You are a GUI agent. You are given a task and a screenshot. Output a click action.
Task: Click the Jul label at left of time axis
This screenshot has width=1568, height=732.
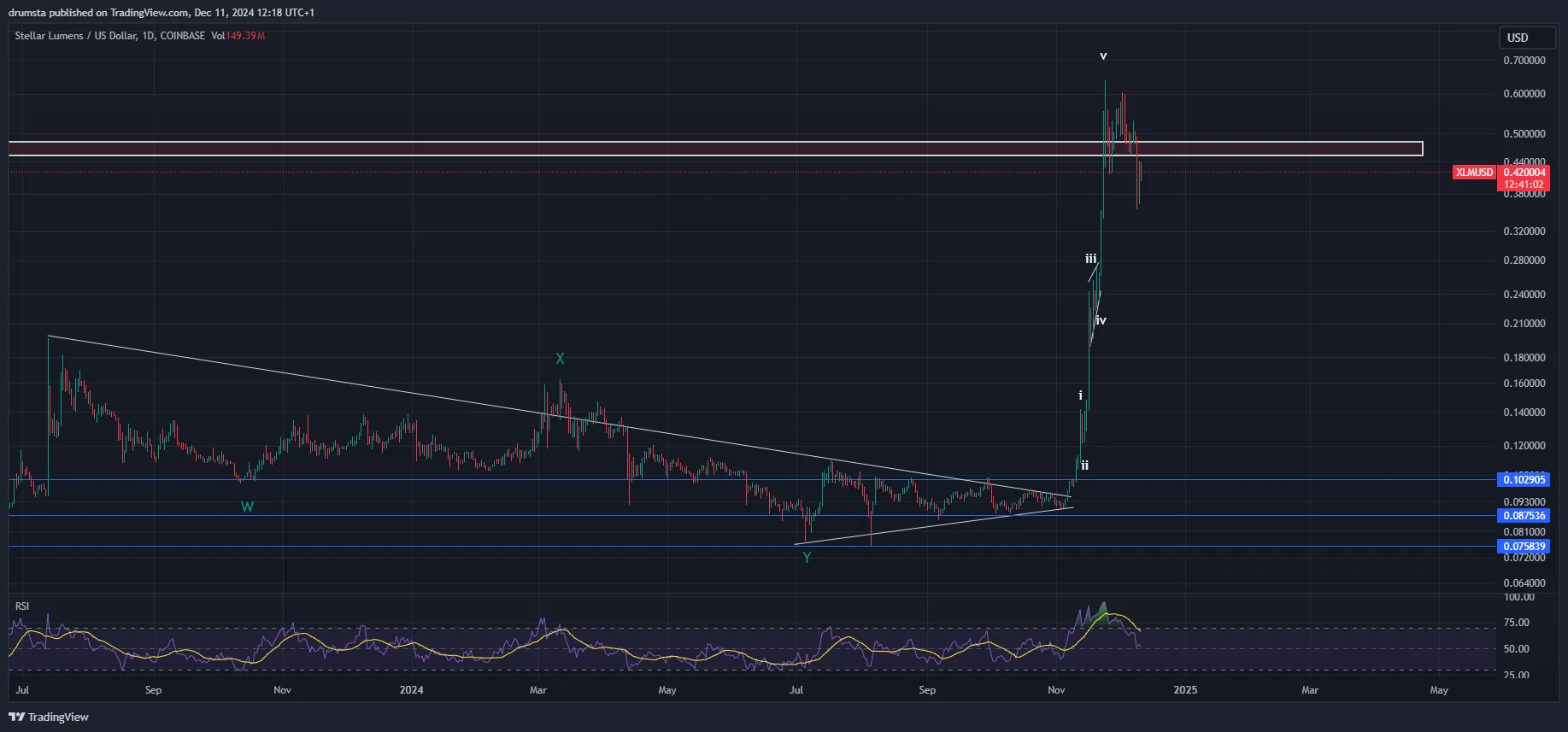point(22,690)
